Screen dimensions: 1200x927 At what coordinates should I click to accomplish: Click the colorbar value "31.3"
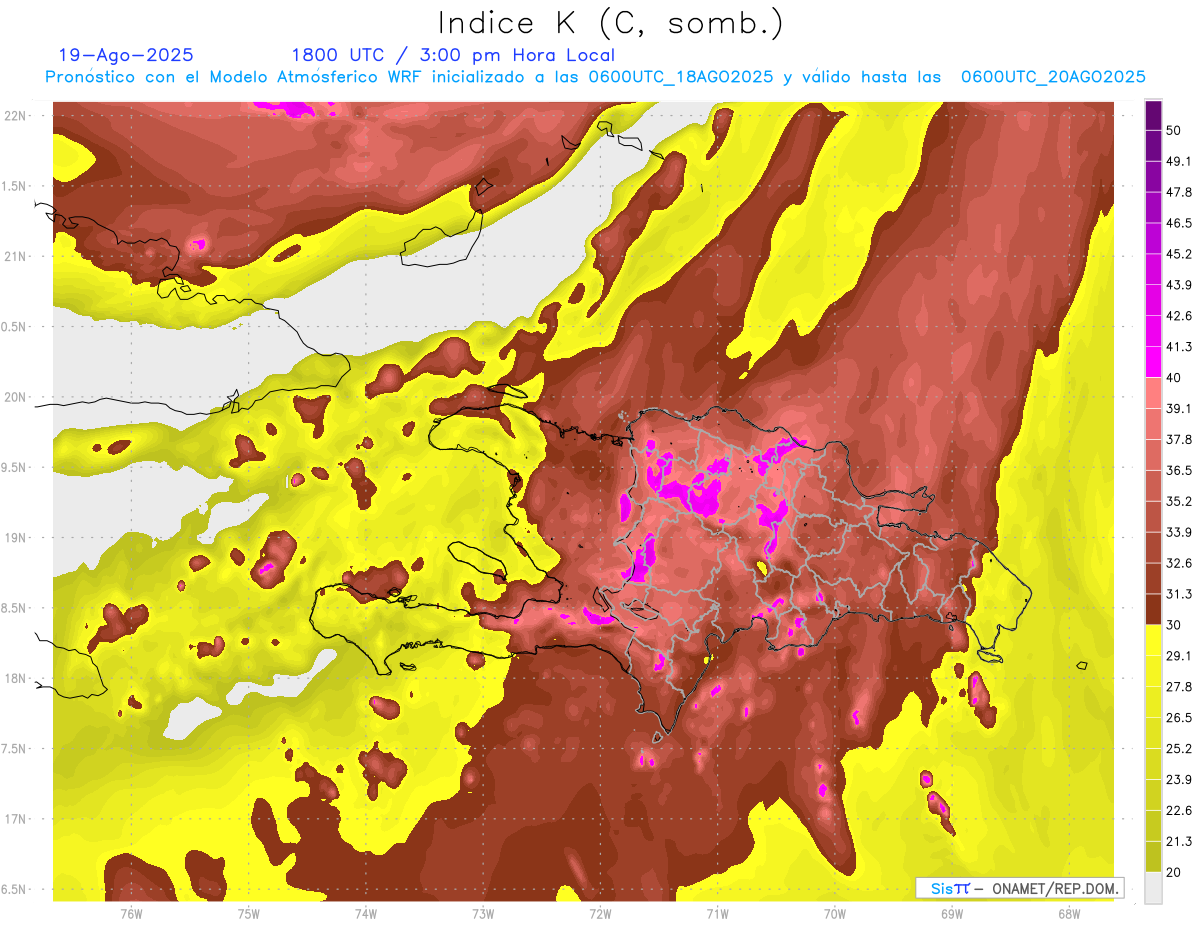[1178, 594]
